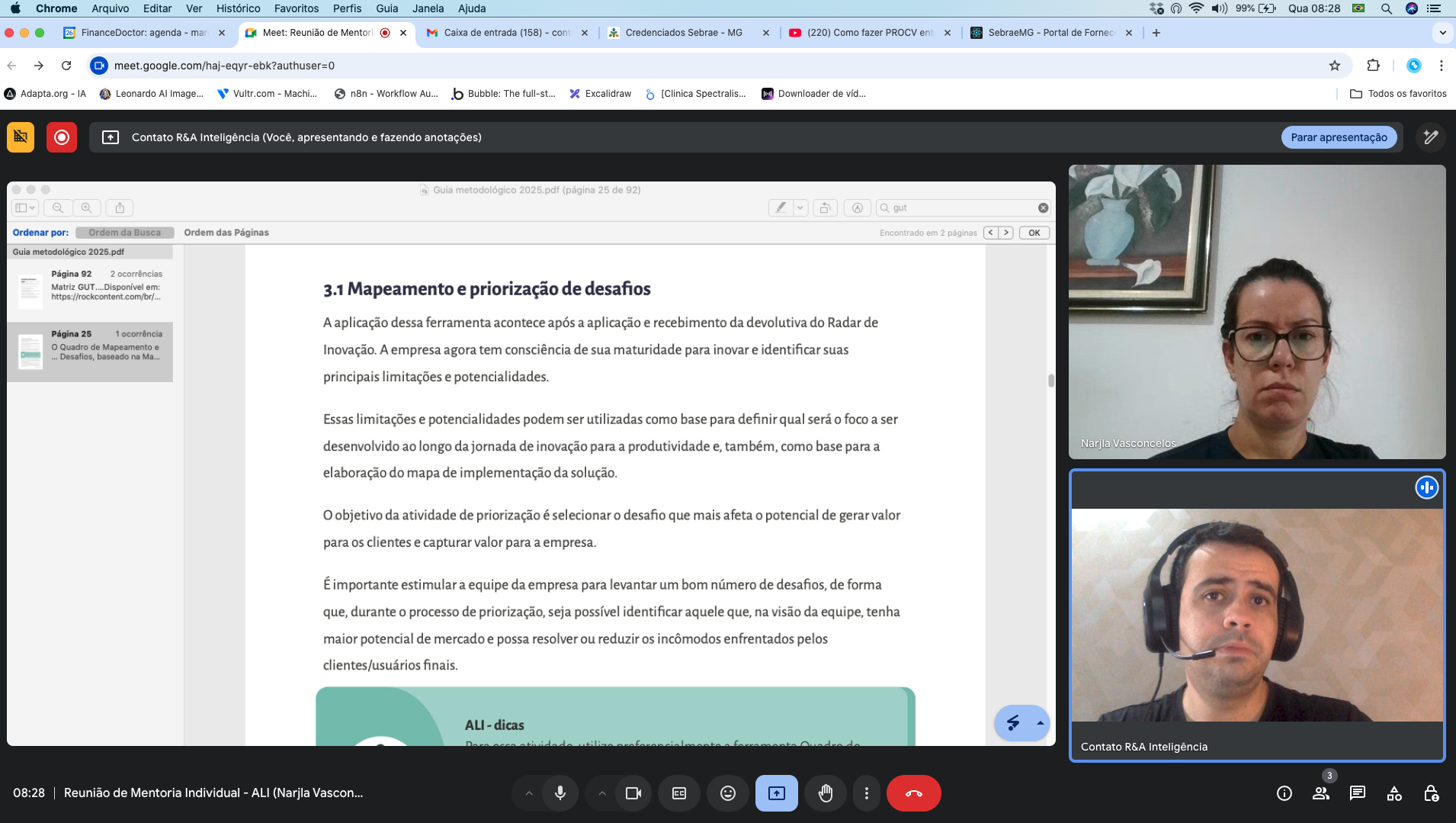Open Spotlight search in menu bar

pos(1387,8)
